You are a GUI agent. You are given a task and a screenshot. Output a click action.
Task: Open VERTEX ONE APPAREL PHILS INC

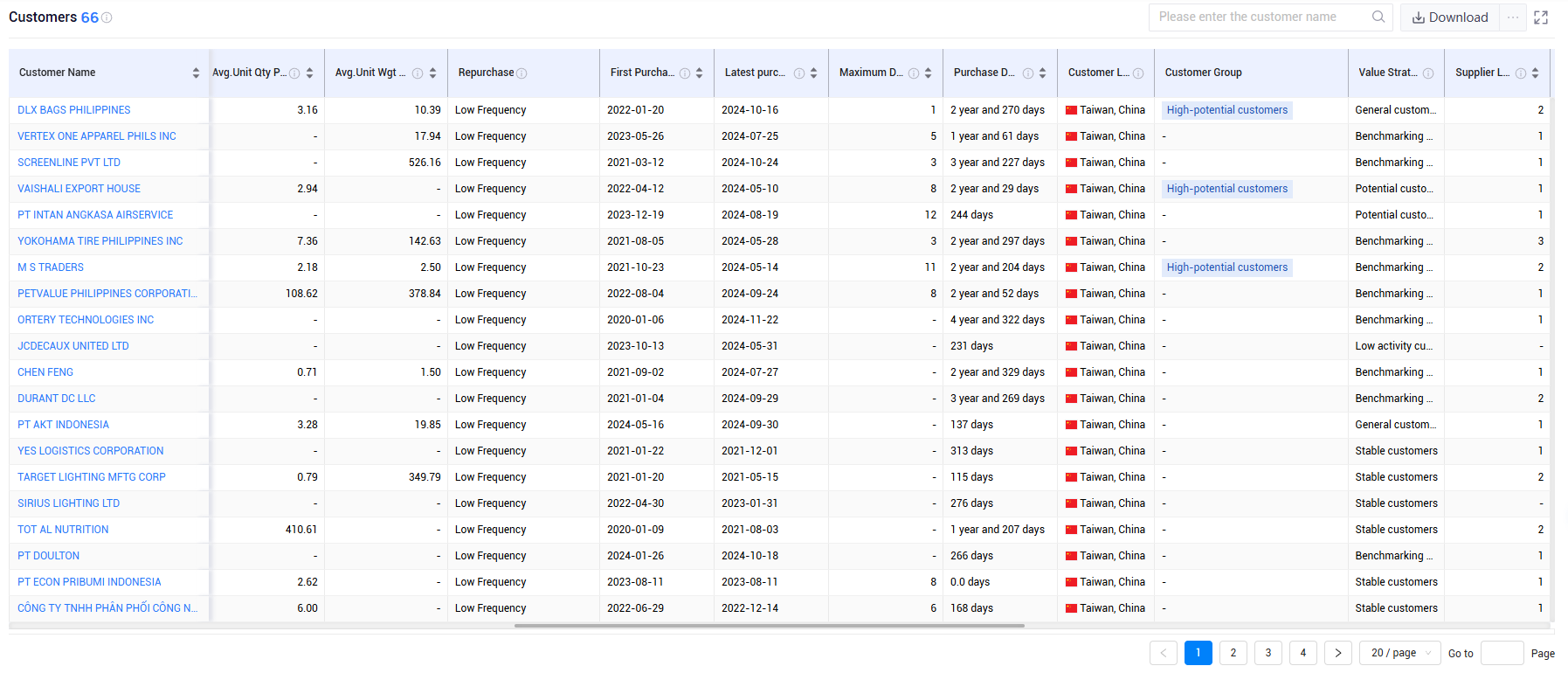tap(97, 136)
